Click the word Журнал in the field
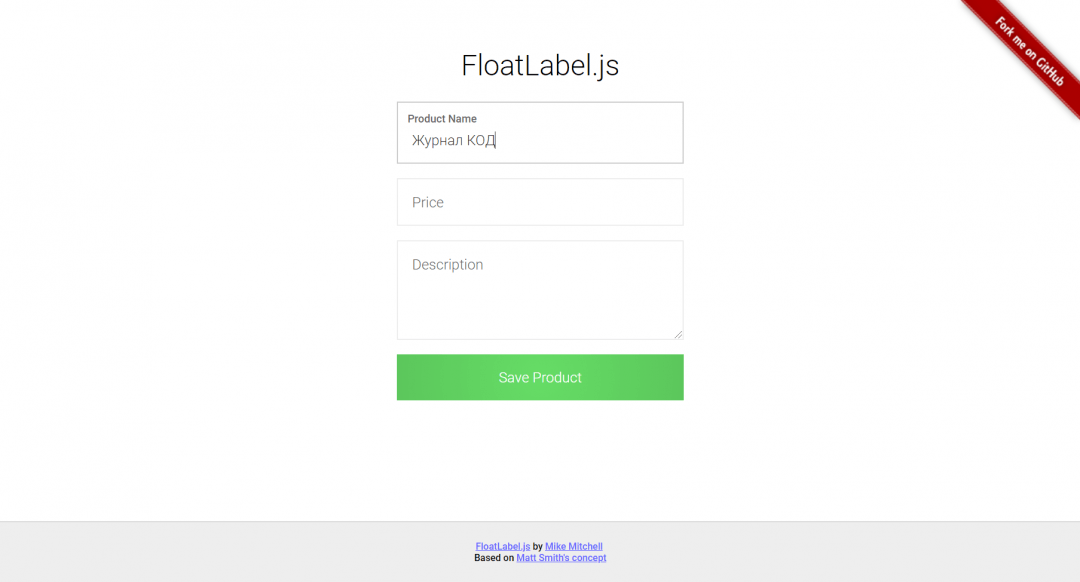The image size is (1080, 582). point(437,141)
